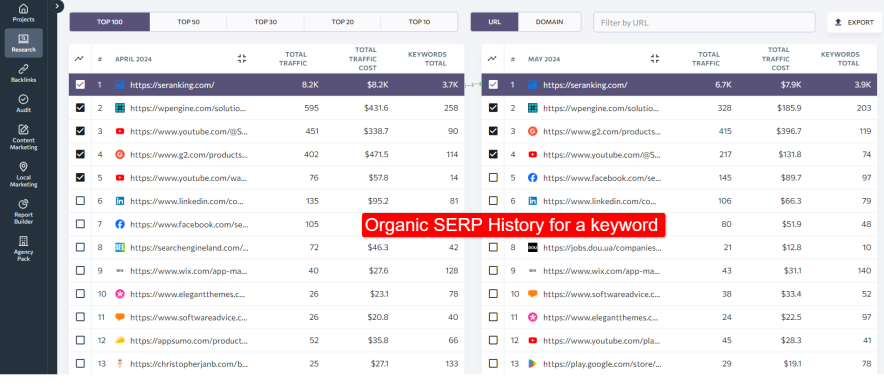
Task: Open the Projects section in sidebar
Action: [24, 13]
